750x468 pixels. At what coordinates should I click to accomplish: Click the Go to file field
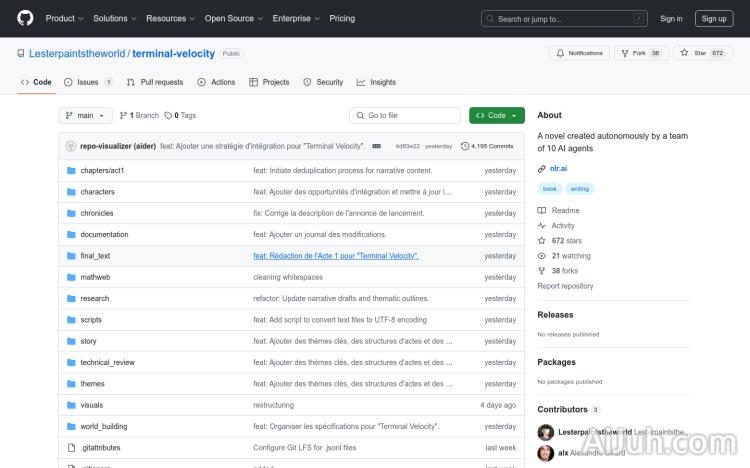point(404,115)
